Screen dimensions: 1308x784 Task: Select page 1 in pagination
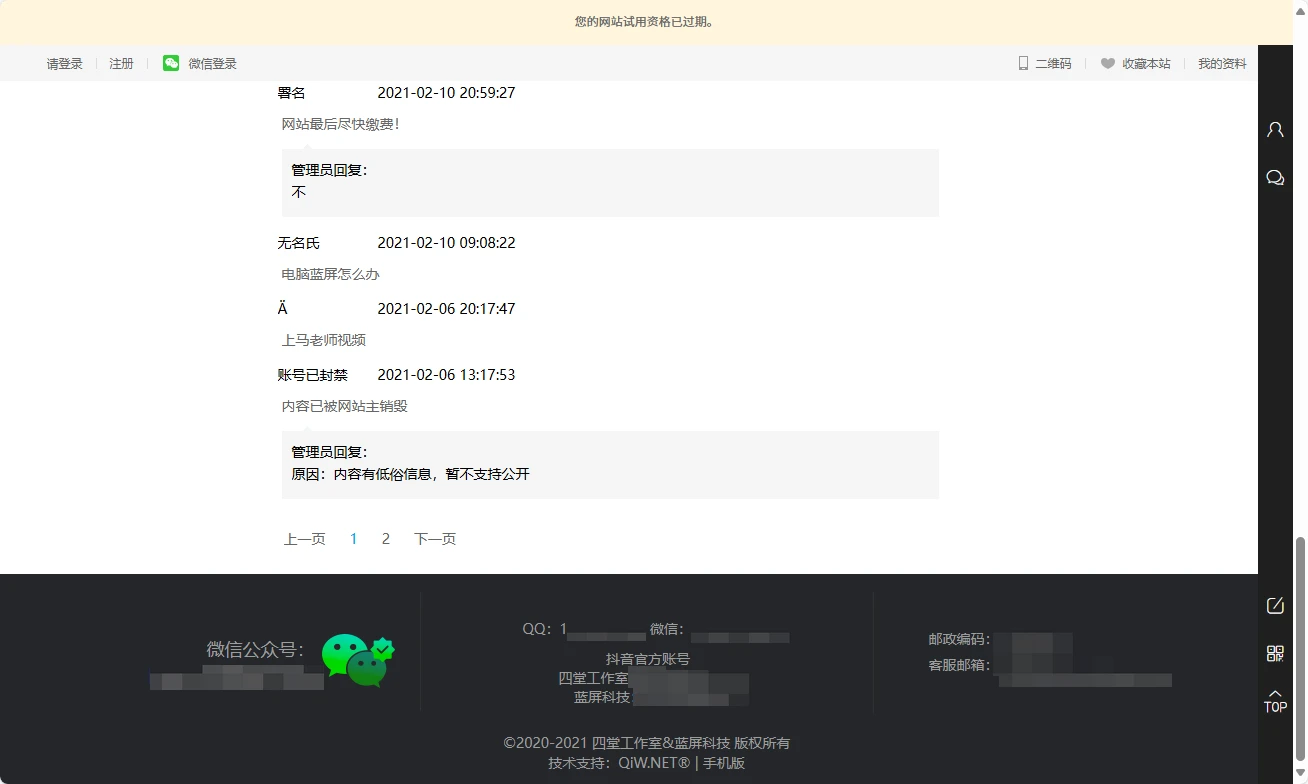pos(353,539)
